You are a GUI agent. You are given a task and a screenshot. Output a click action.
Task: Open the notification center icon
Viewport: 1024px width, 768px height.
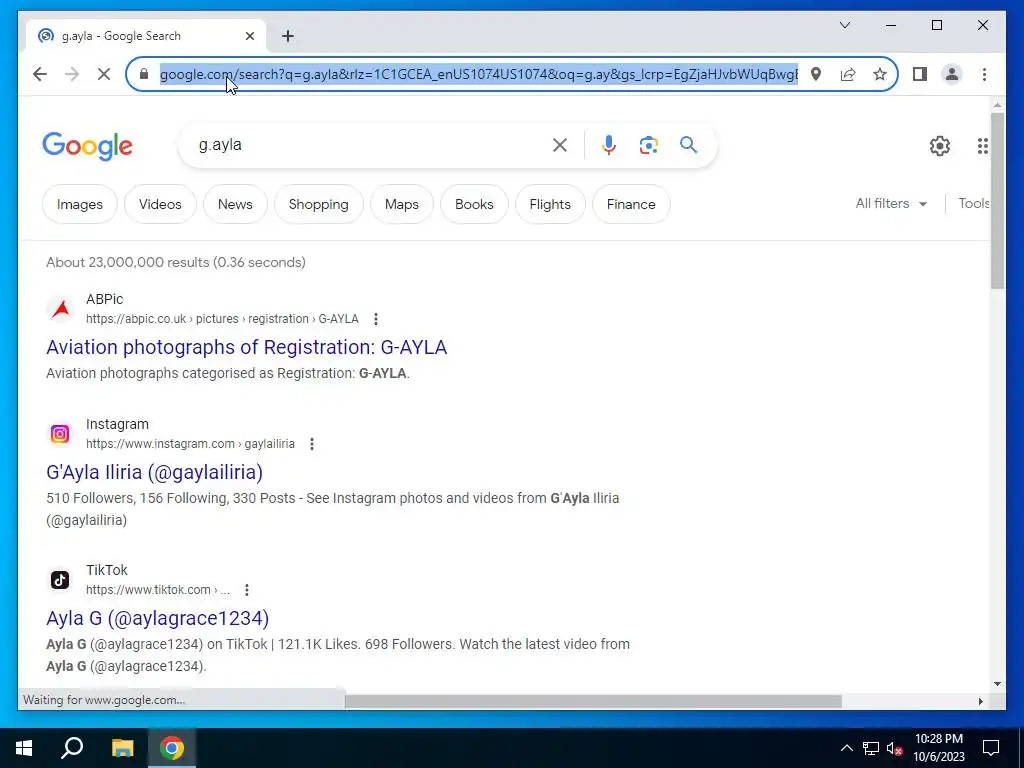(991, 748)
